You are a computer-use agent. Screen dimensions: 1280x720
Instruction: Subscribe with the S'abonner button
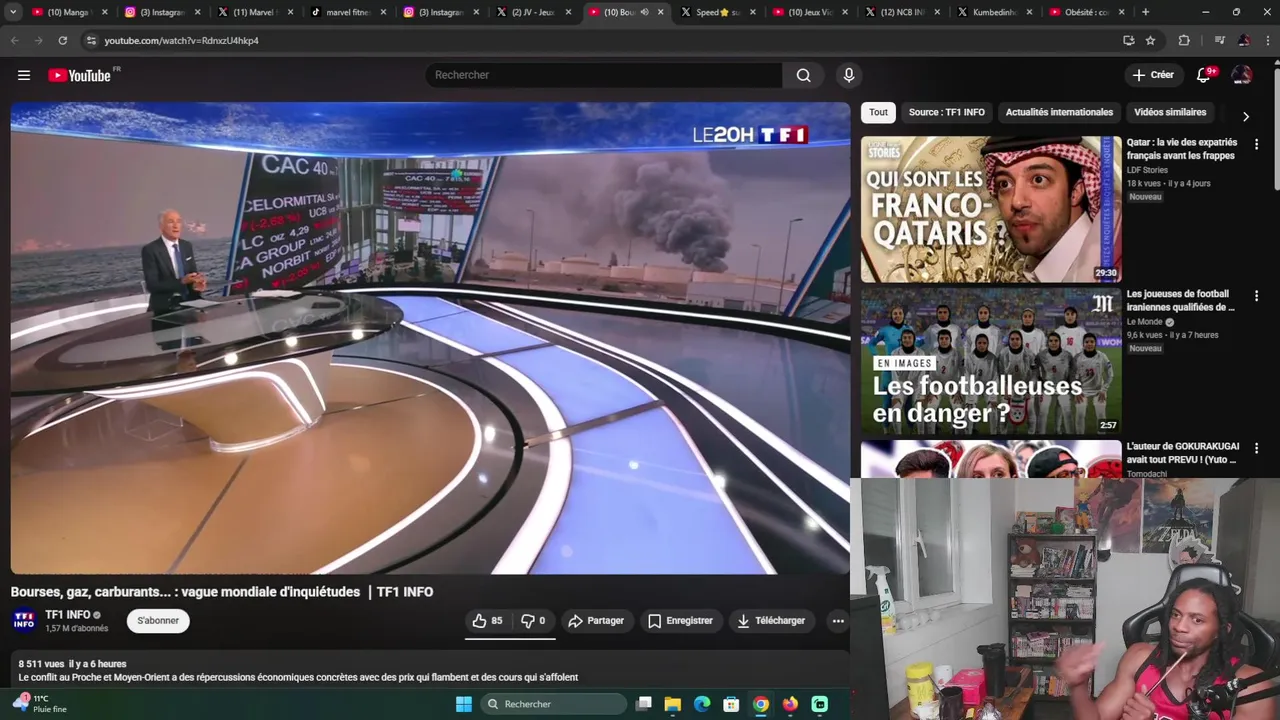point(158,621)
